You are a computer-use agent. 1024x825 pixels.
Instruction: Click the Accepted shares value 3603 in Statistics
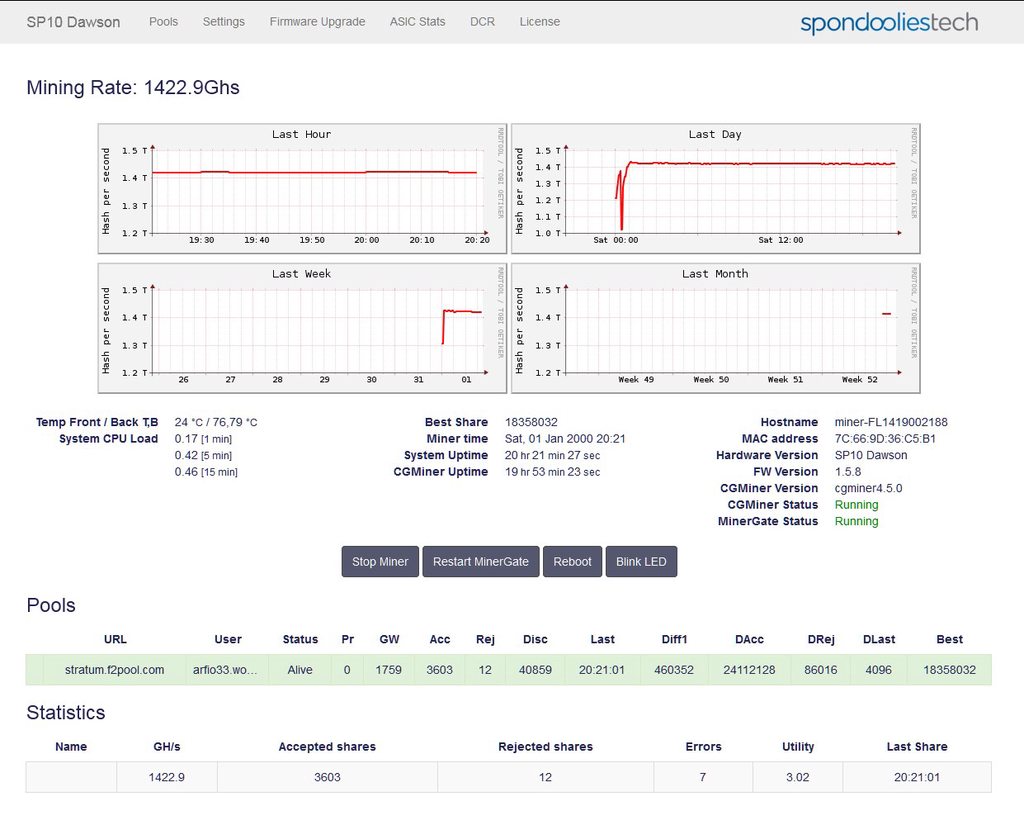click(327, 777)
